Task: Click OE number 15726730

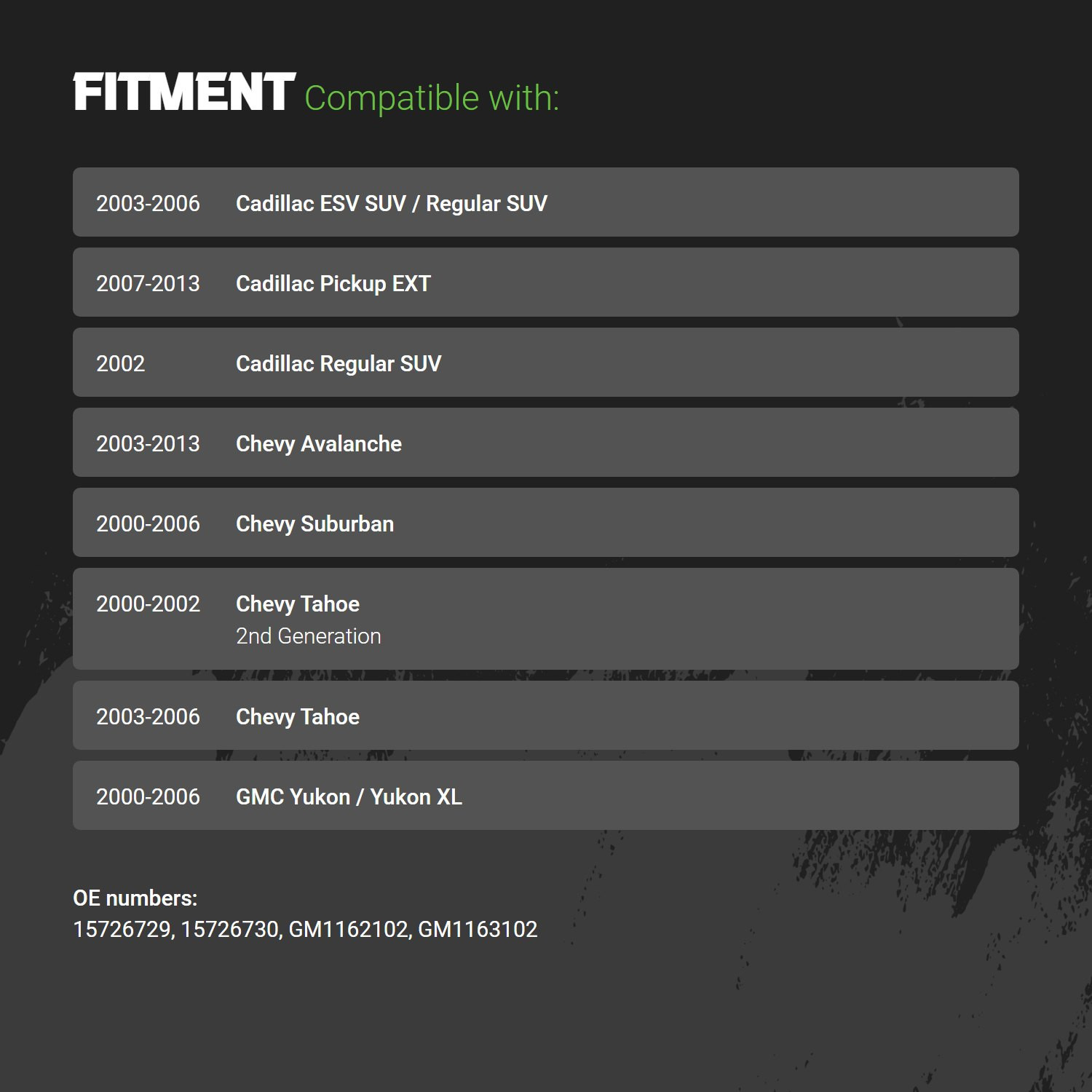Action: pyautogui.click(x=229, y=930)
